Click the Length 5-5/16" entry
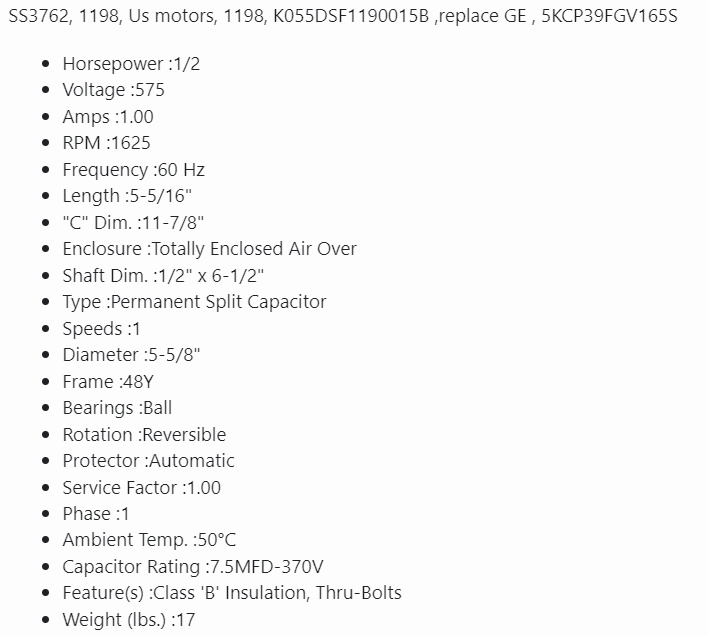 [127, 196]
